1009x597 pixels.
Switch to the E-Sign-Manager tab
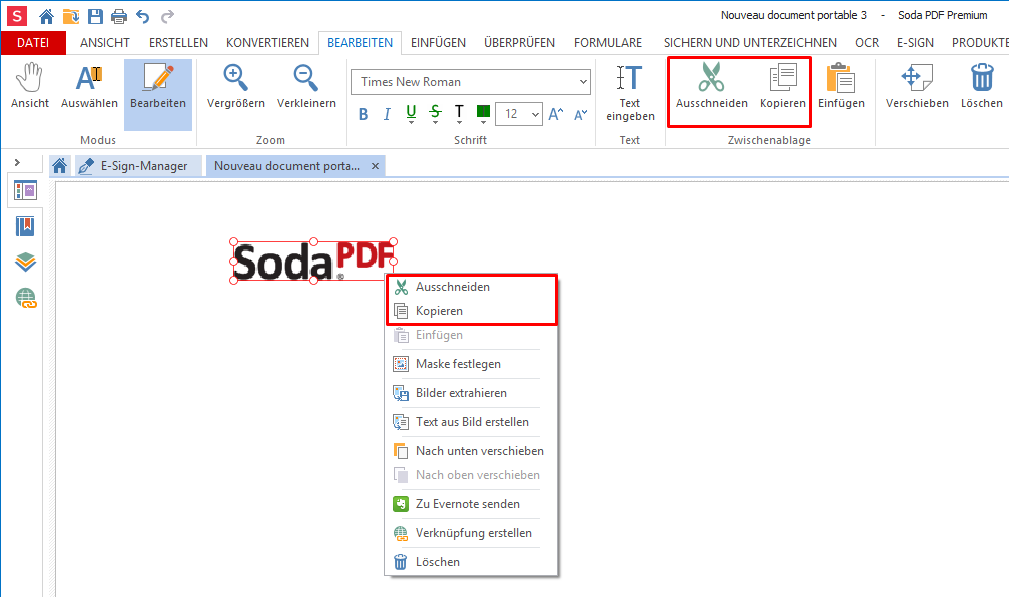(137, 166)
